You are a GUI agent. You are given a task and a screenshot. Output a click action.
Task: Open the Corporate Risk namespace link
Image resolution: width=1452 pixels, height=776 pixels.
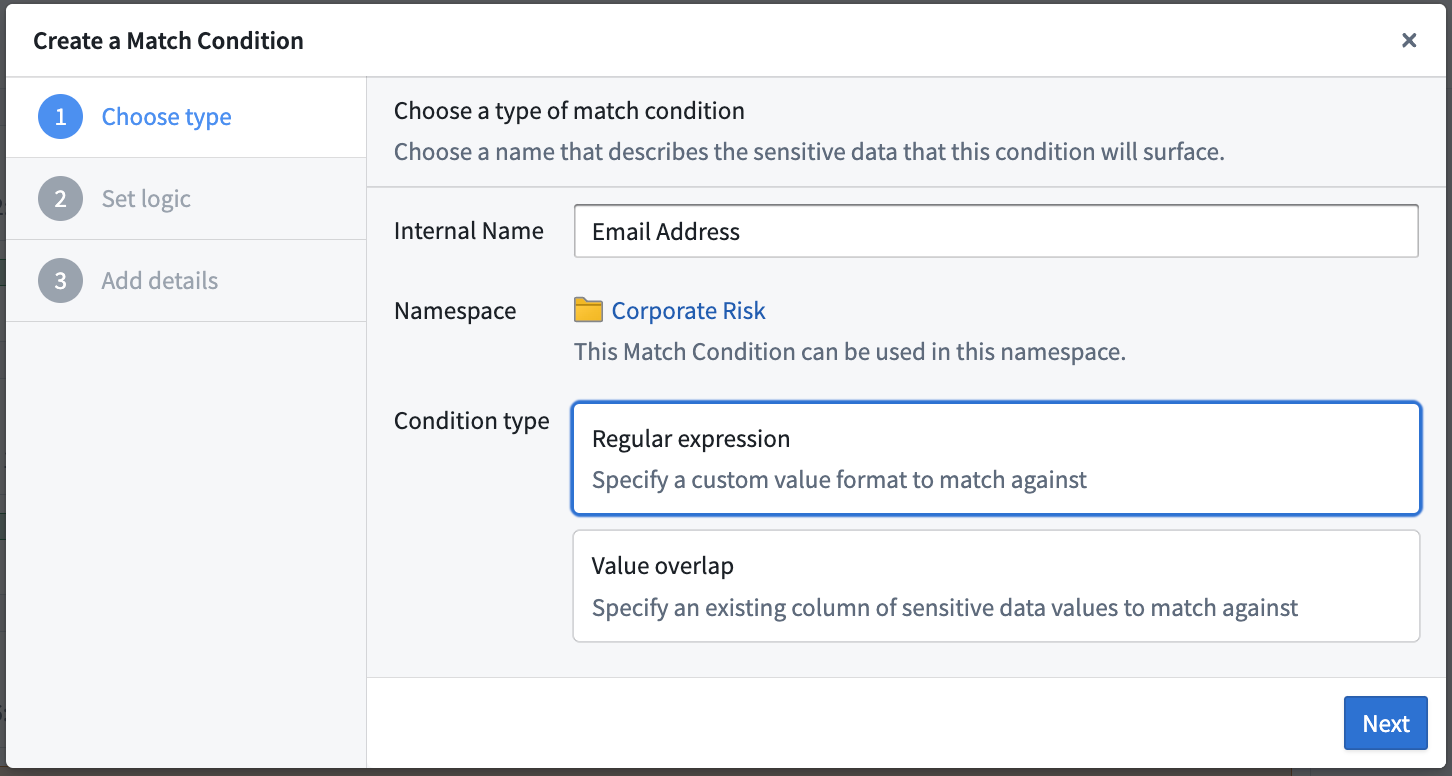688,311
